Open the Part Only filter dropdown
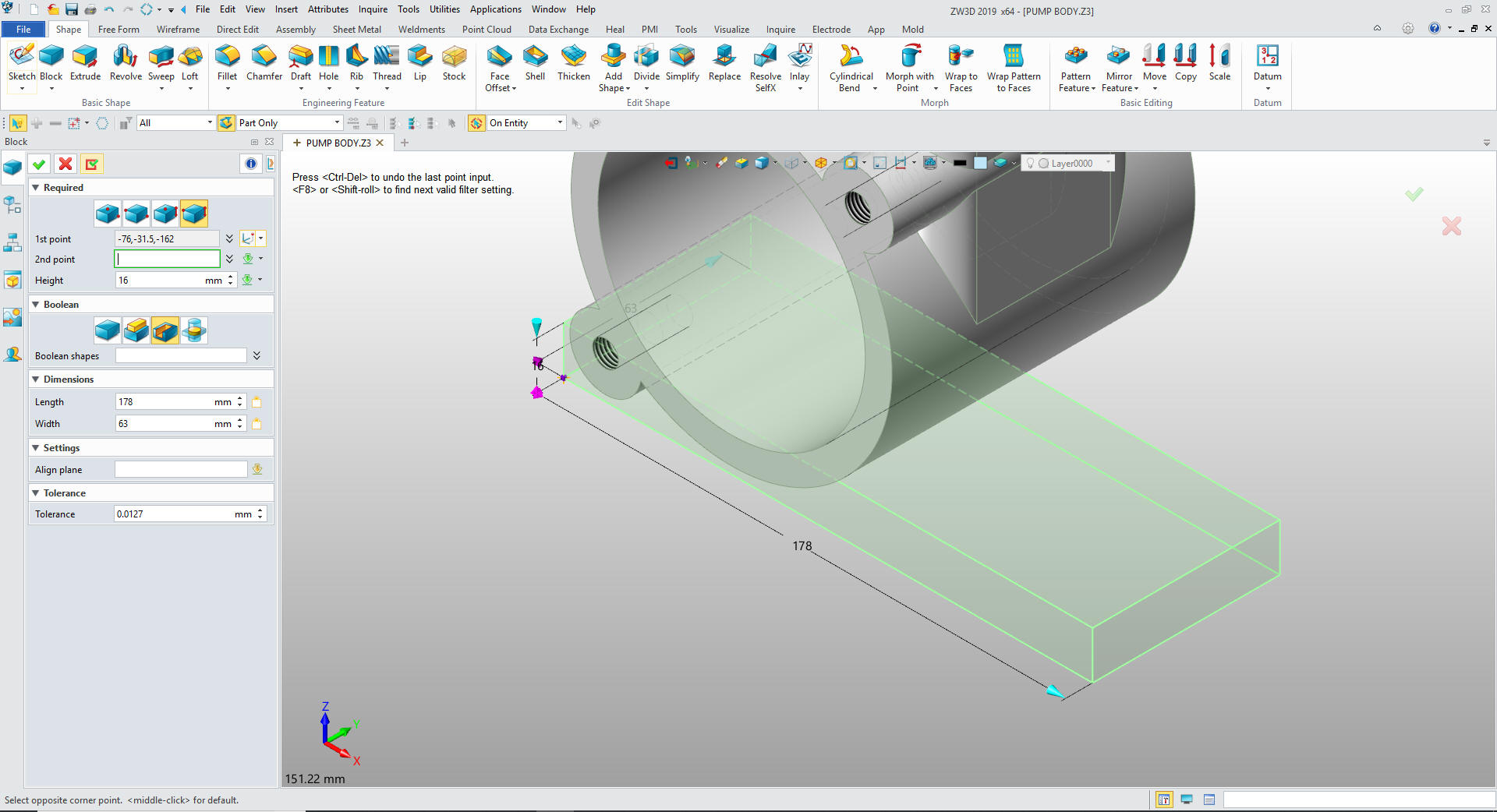Image resolution: width=1497 pixels, height=812 pixels. [x=337, y=123]
